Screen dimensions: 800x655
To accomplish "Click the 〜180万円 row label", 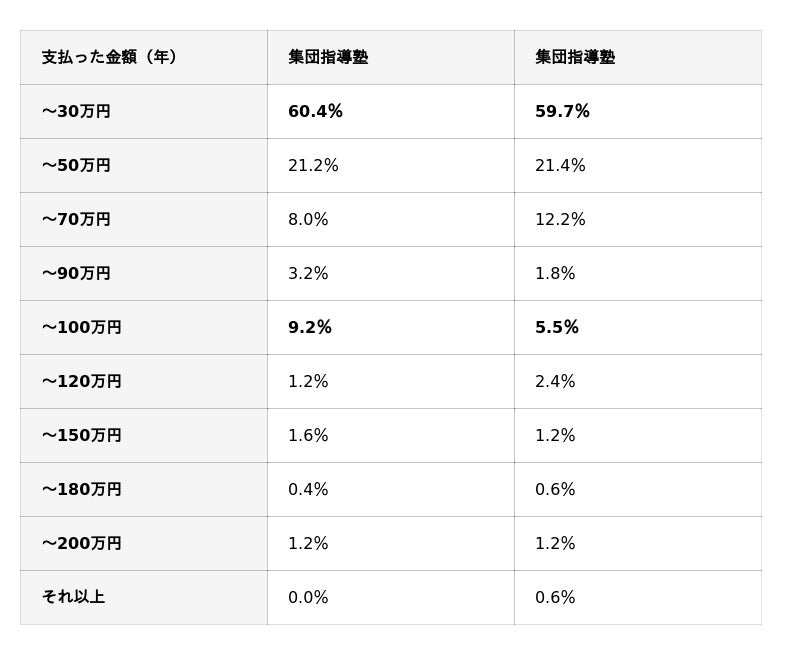I will [x=81, y=489].
